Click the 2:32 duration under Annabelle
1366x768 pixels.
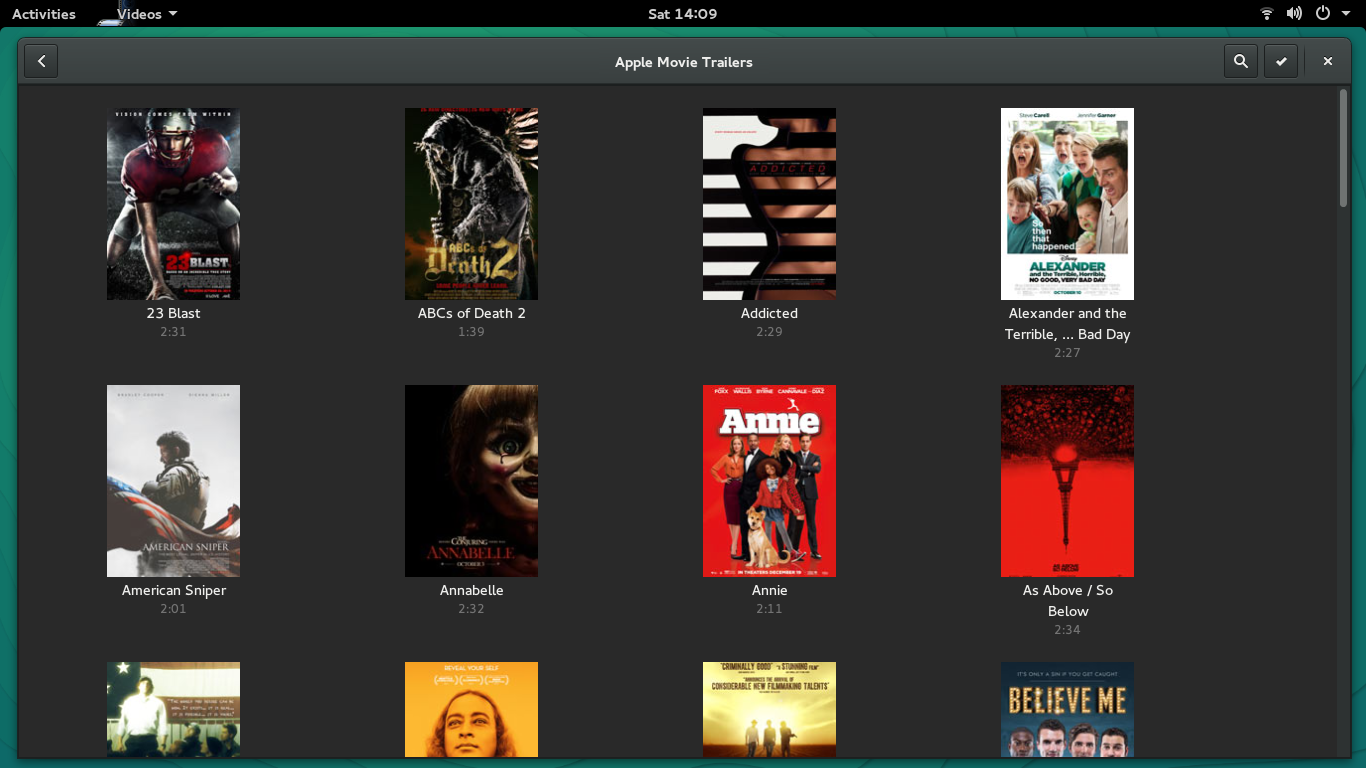click(x=471, y=609)
